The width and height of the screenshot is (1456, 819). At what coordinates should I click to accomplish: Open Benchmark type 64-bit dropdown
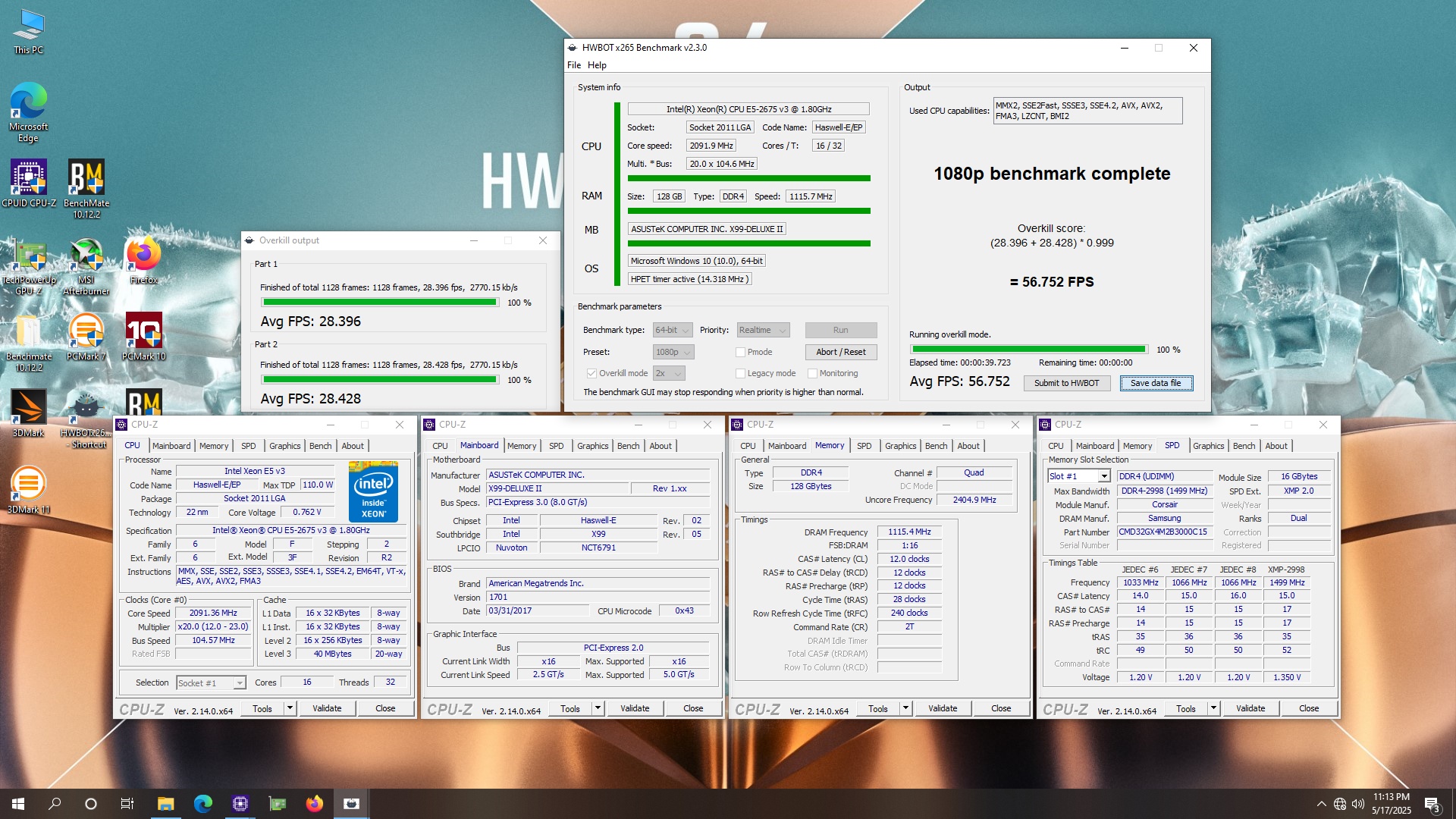673,330
